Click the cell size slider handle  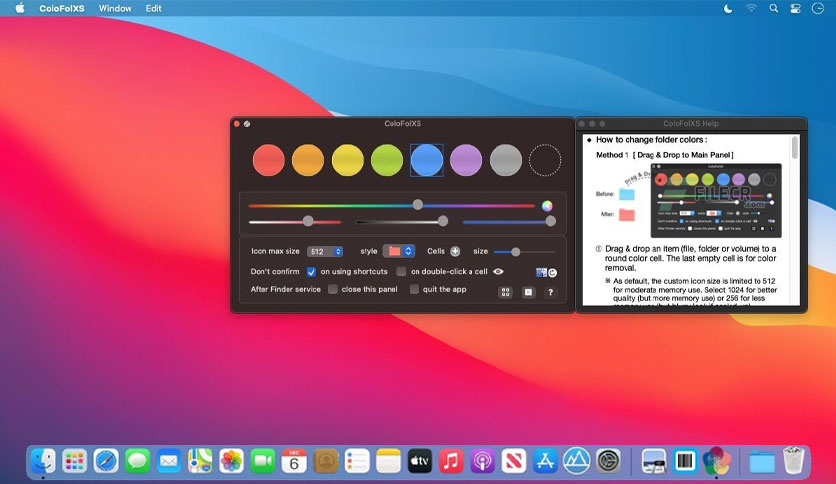516,252
